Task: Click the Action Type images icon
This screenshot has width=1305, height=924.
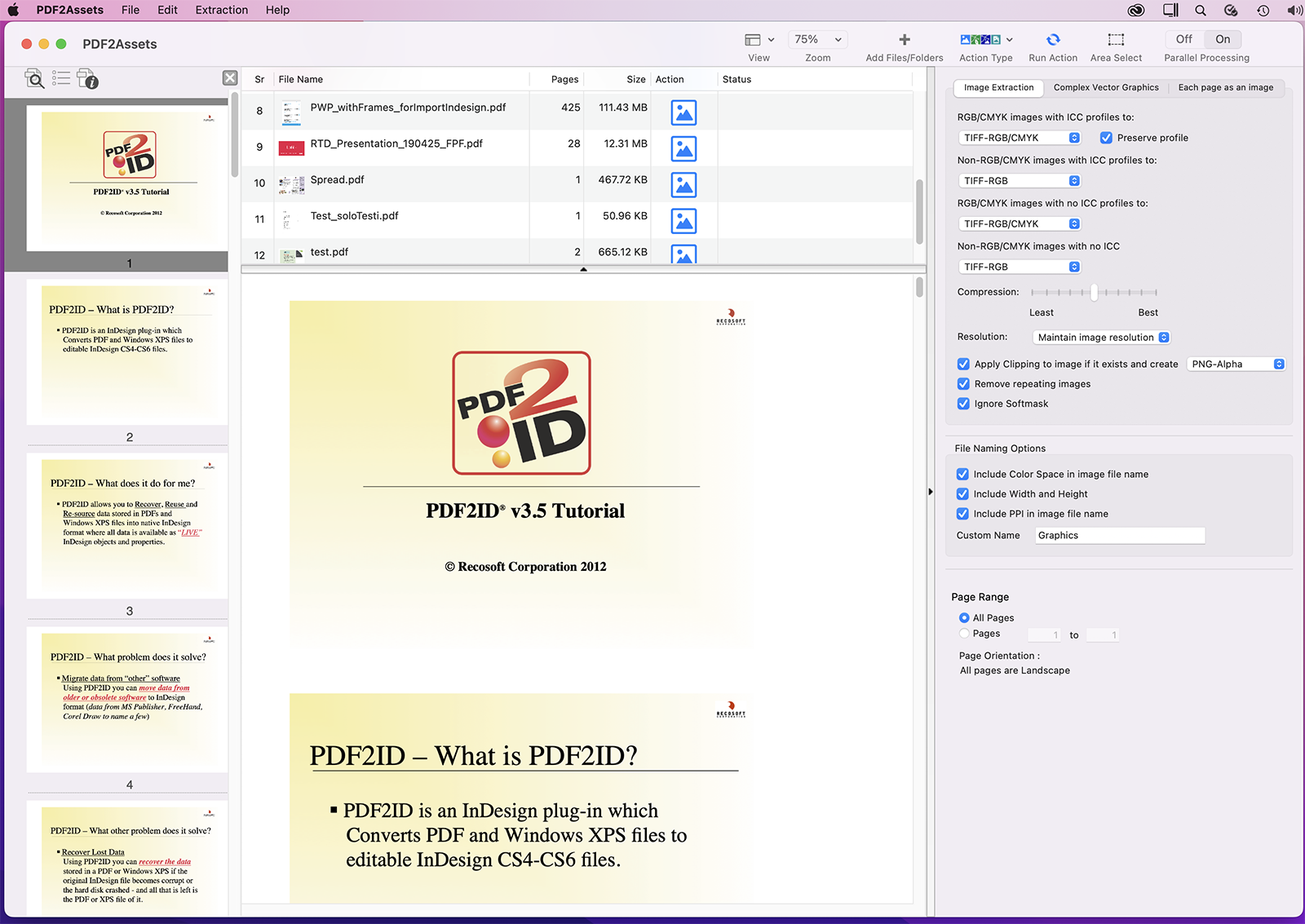Action: (x=980, y=39)
